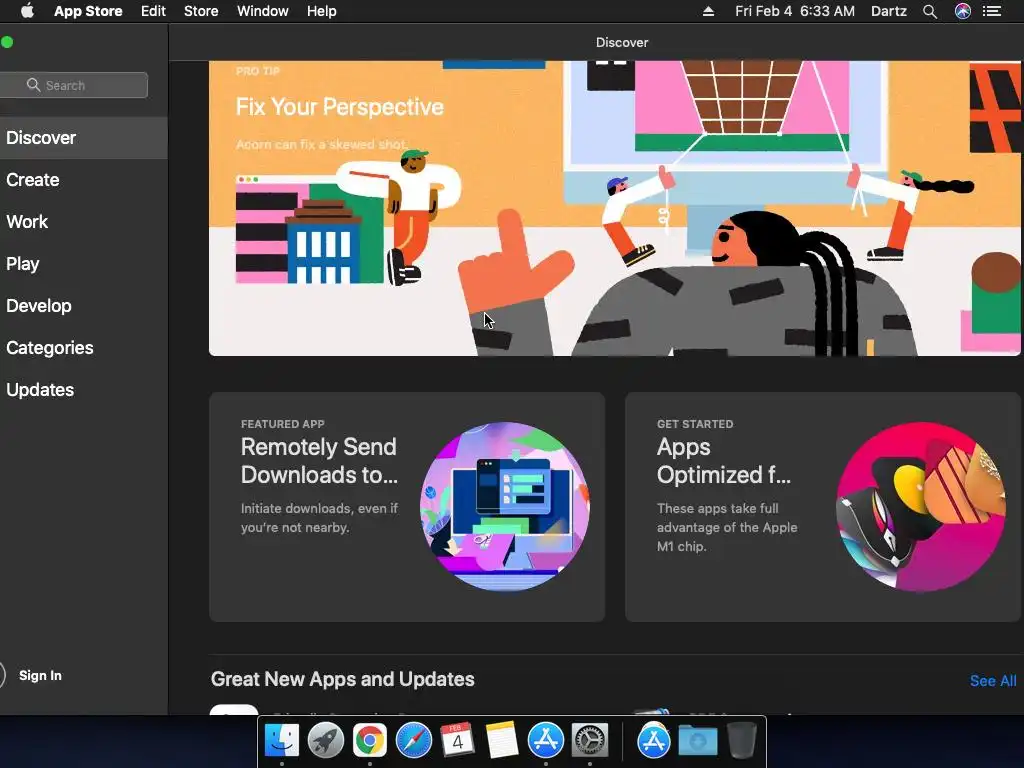1024x768 pixels.
Task: Open the Store menu
Action: [200, 11]
